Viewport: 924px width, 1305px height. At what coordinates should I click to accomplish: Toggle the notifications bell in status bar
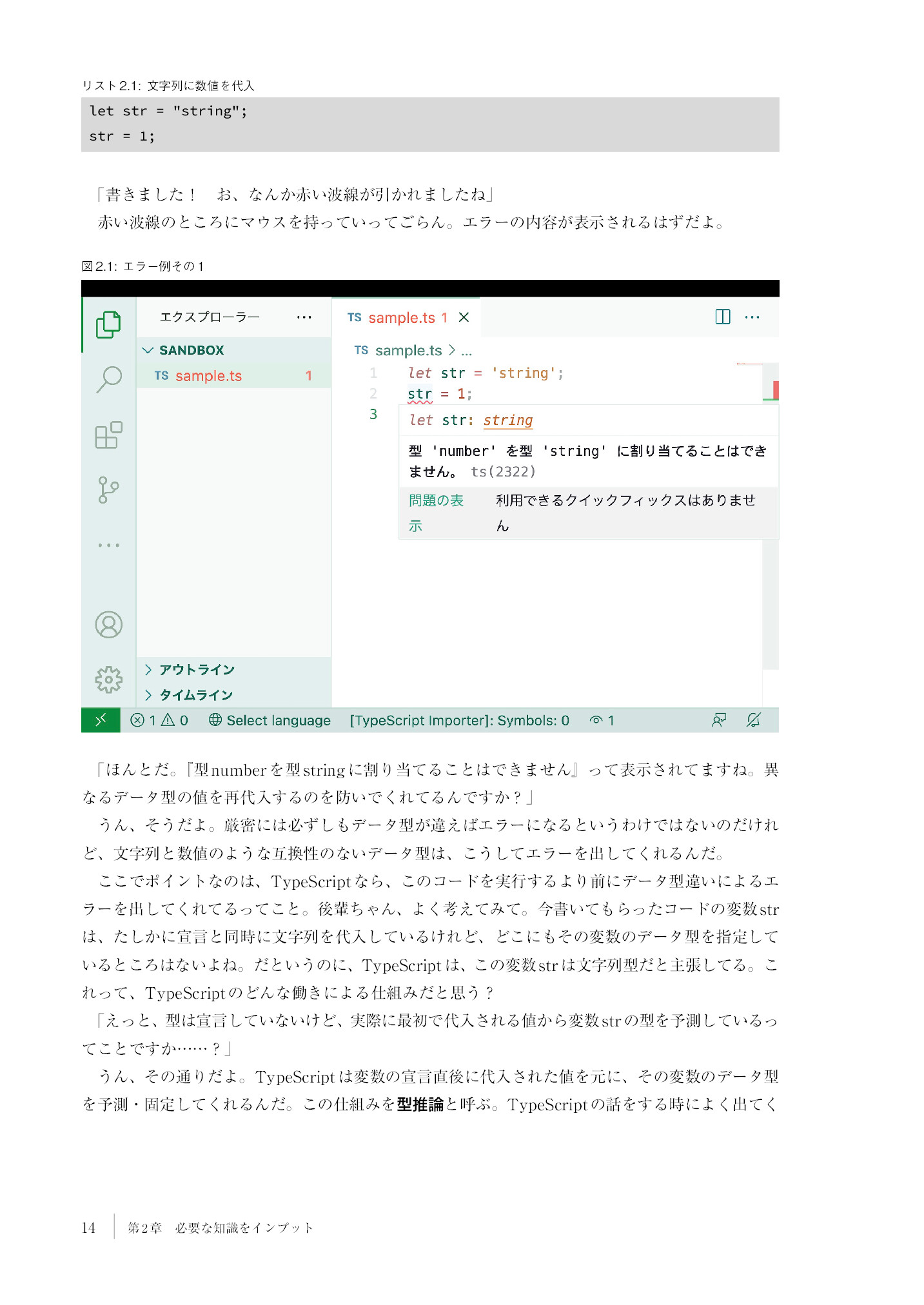pos(753,720)
